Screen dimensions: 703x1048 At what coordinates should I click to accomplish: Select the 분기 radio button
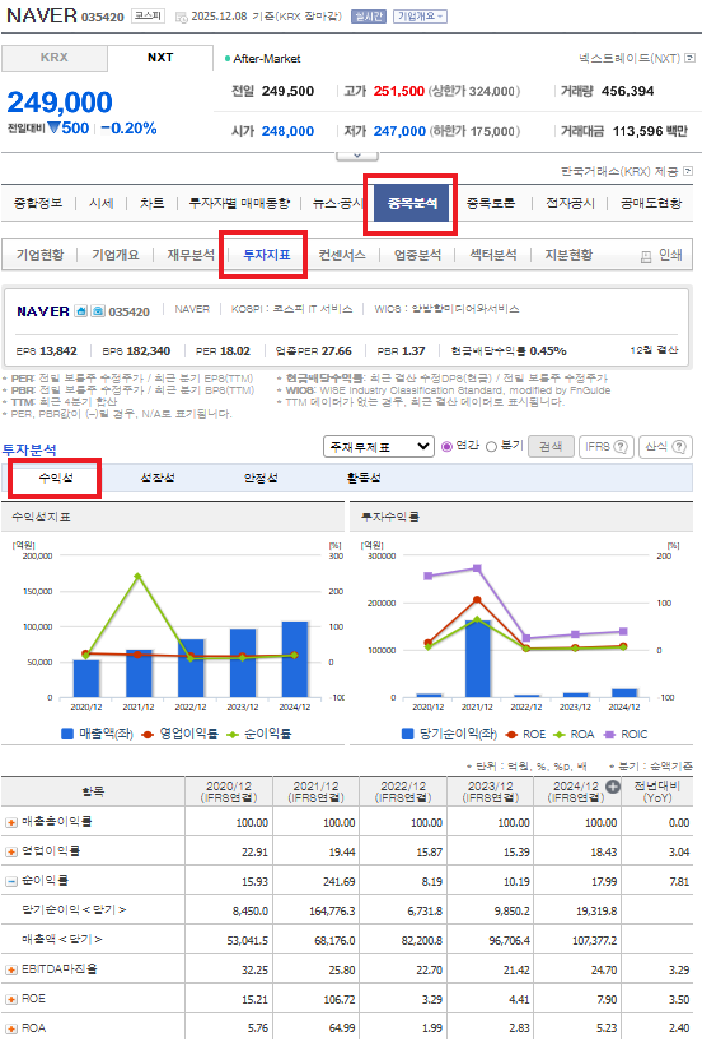[491, 446]
